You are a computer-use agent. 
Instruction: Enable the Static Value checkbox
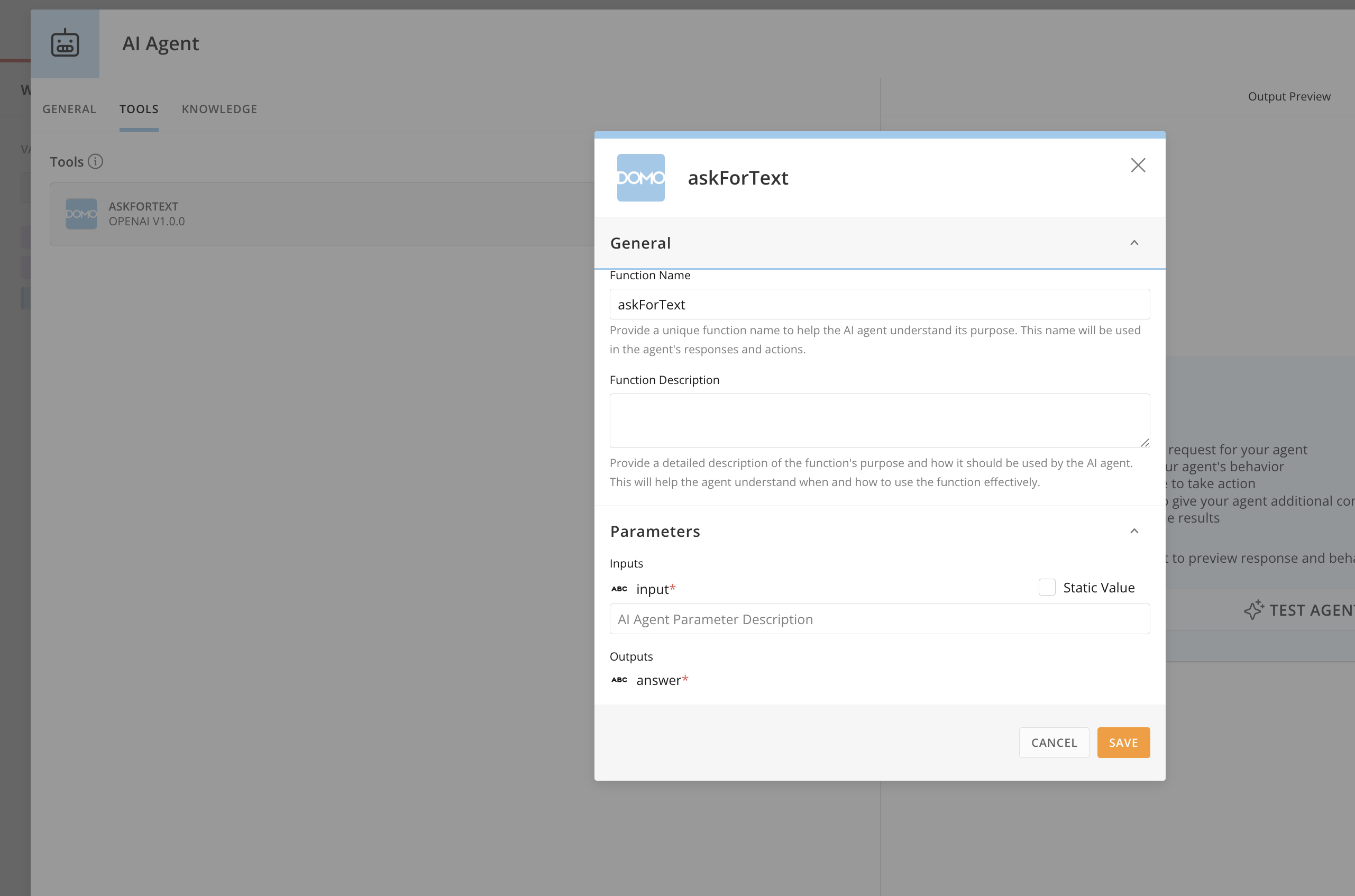(x=1047, y=587)
